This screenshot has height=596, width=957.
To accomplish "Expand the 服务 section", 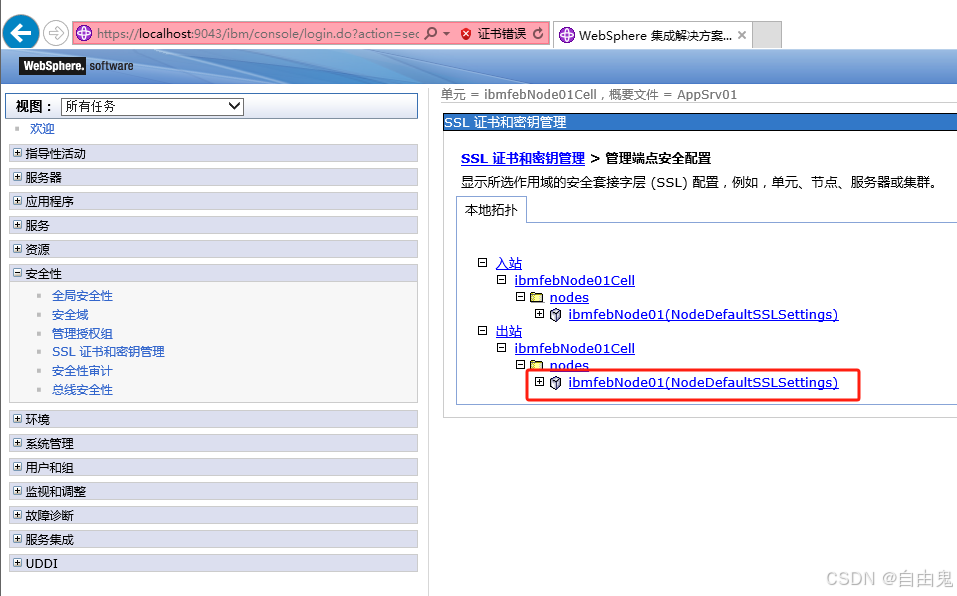I will [x=17, y=224].
